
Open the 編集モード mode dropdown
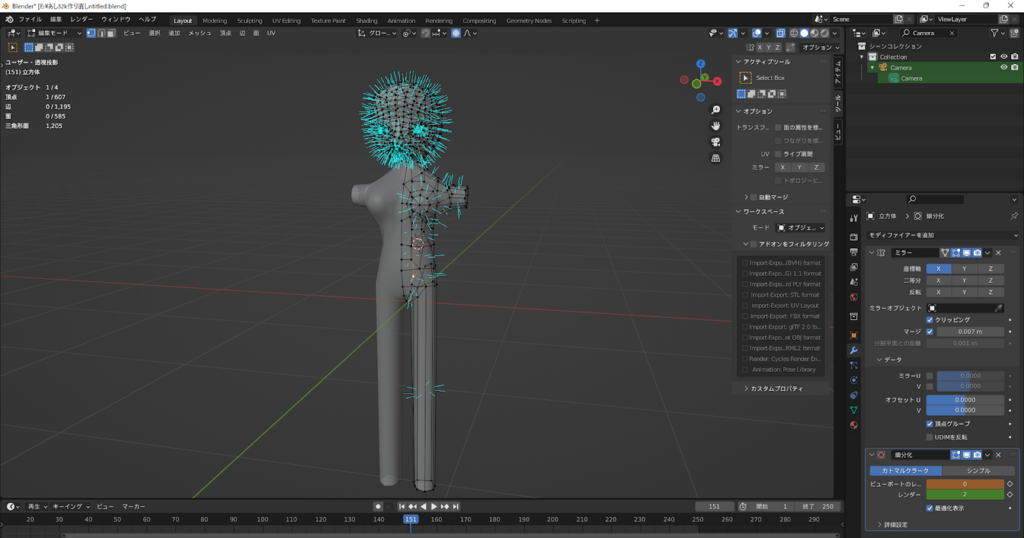(53, 33)
